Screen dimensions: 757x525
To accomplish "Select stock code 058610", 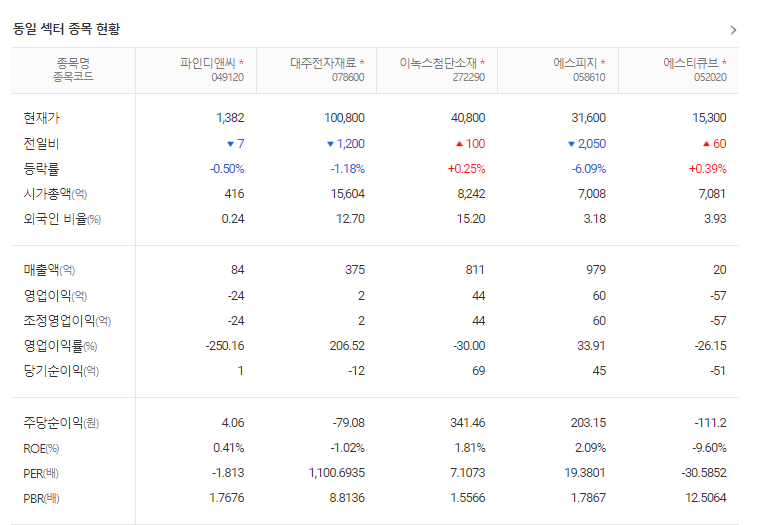I will (x=589, y=77).
